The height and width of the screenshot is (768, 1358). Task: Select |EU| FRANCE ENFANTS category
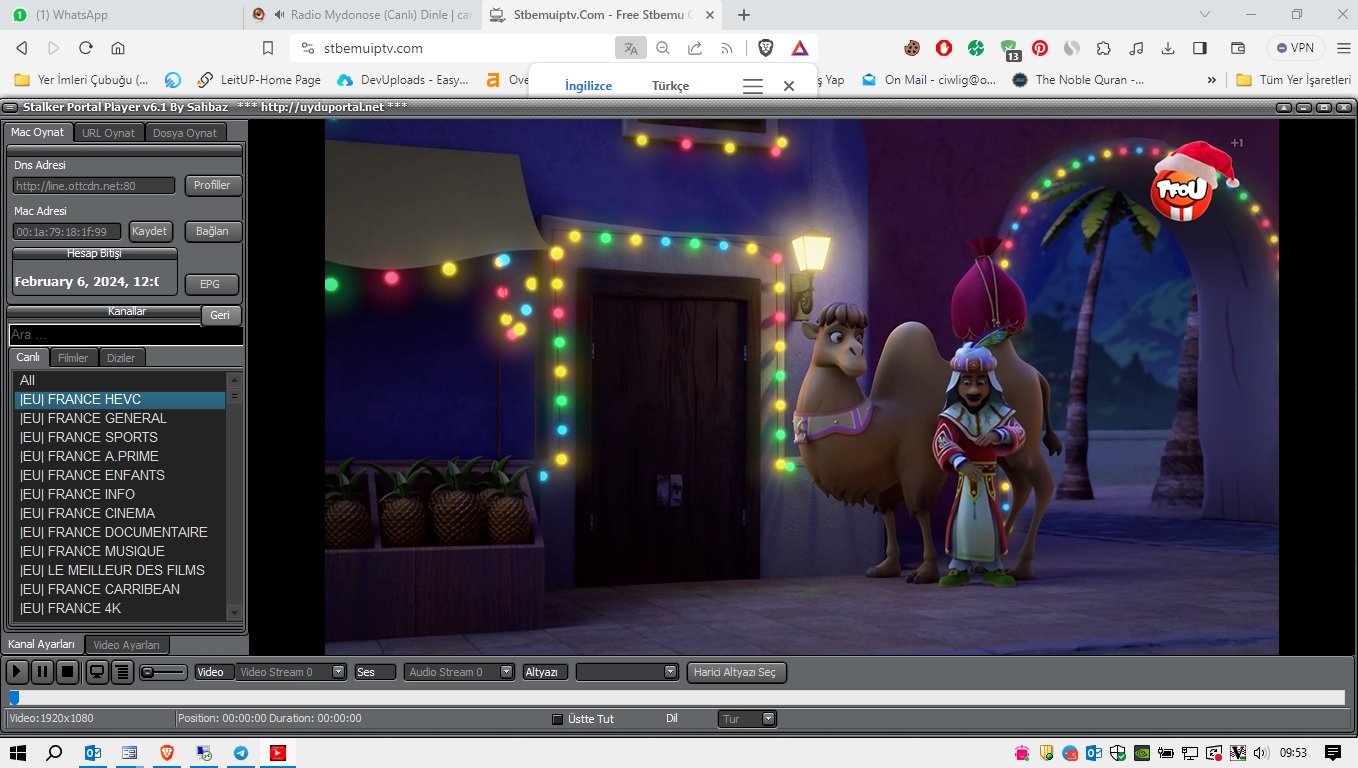(119, 475)
